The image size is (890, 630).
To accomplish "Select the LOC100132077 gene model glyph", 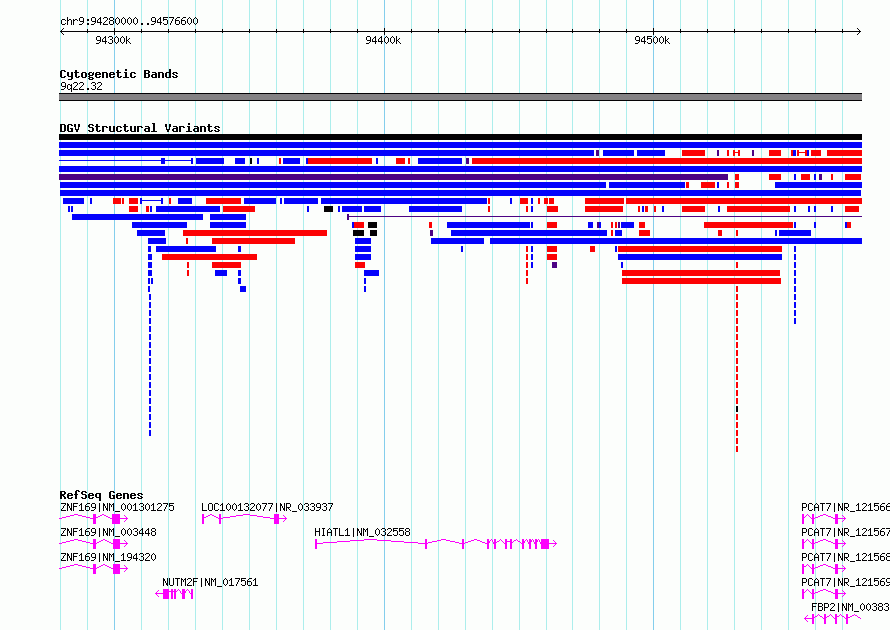I will (244, 519).
